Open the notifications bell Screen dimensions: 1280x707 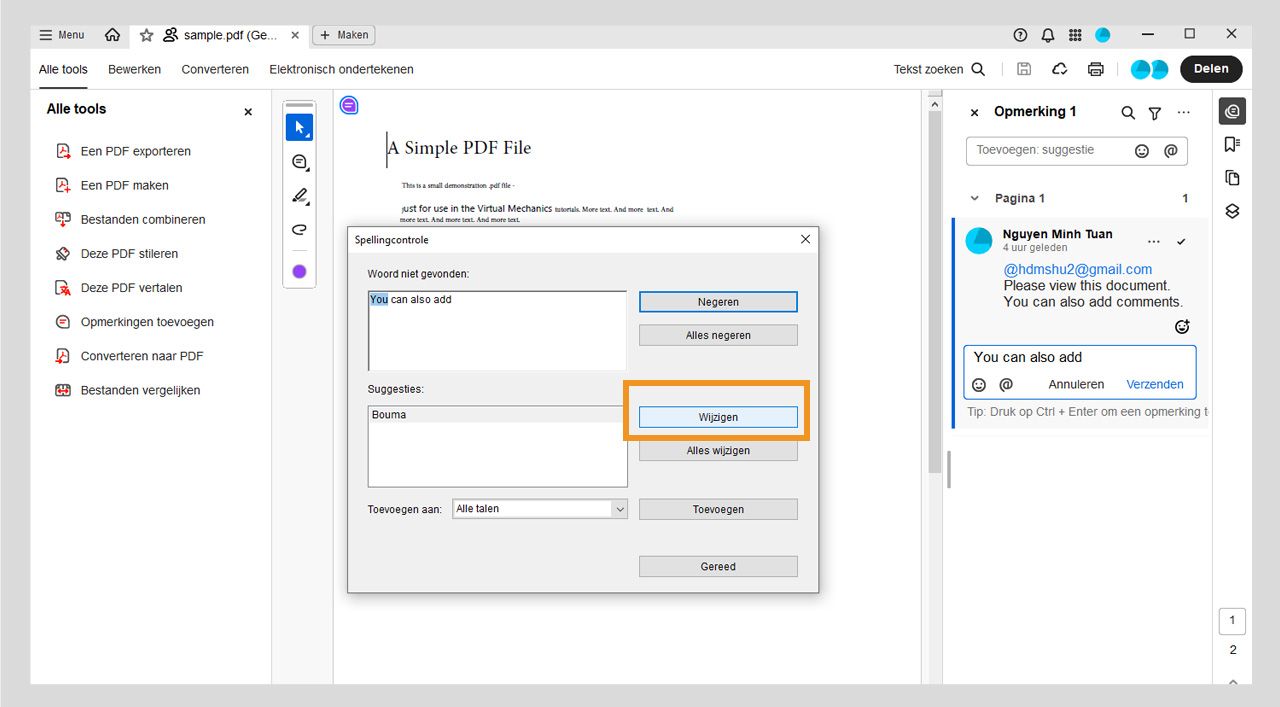[x=1048, y=35]
